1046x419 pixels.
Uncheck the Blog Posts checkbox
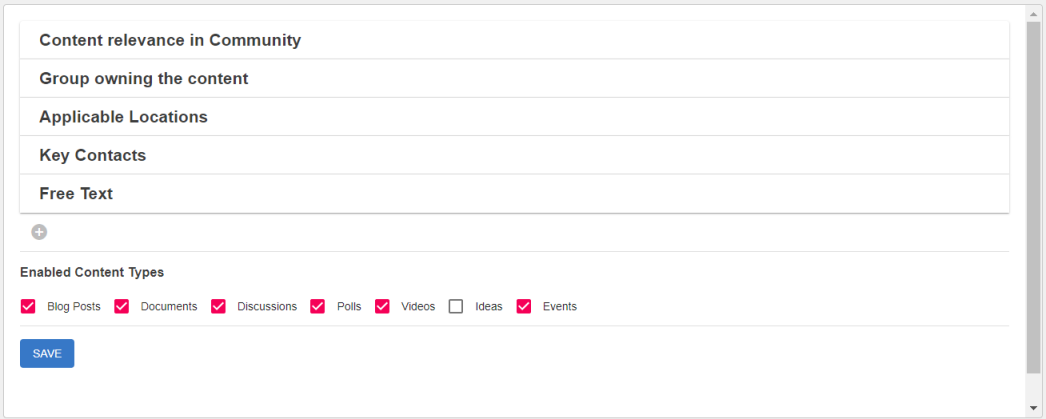(x=28, y=306)
